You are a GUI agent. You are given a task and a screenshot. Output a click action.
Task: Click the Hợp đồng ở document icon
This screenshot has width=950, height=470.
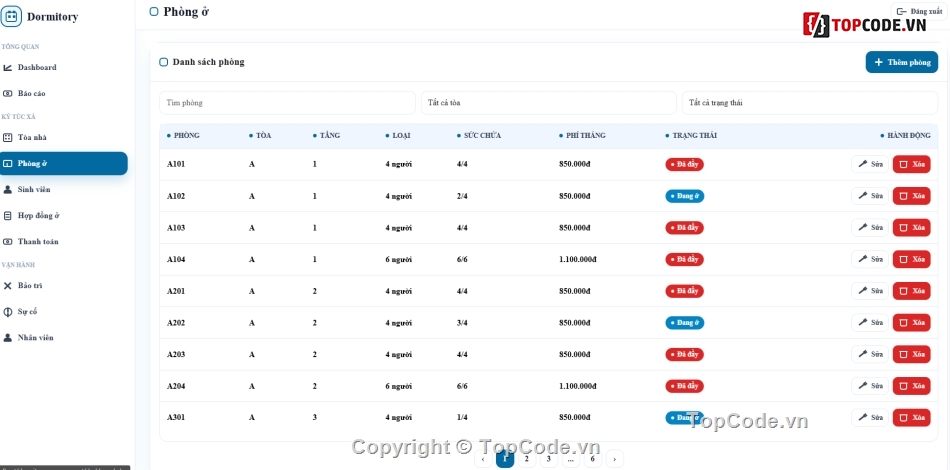7,216
